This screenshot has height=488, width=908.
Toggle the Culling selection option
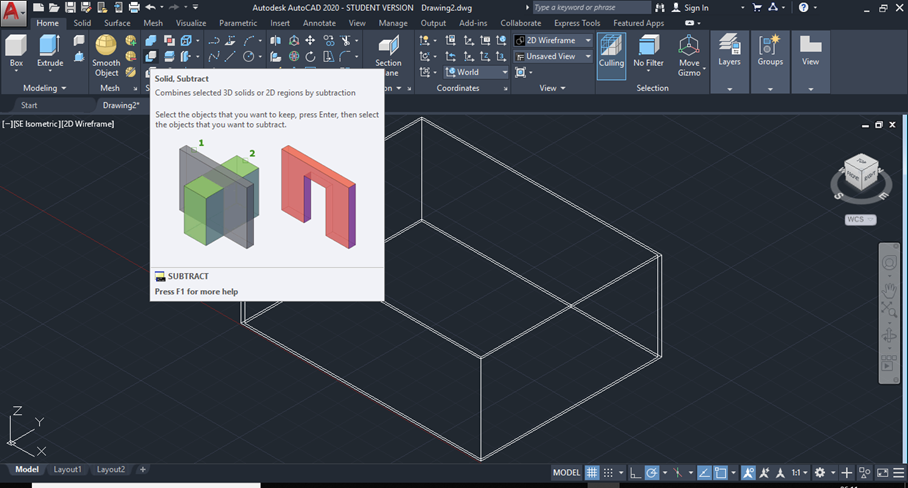[611, 56]
